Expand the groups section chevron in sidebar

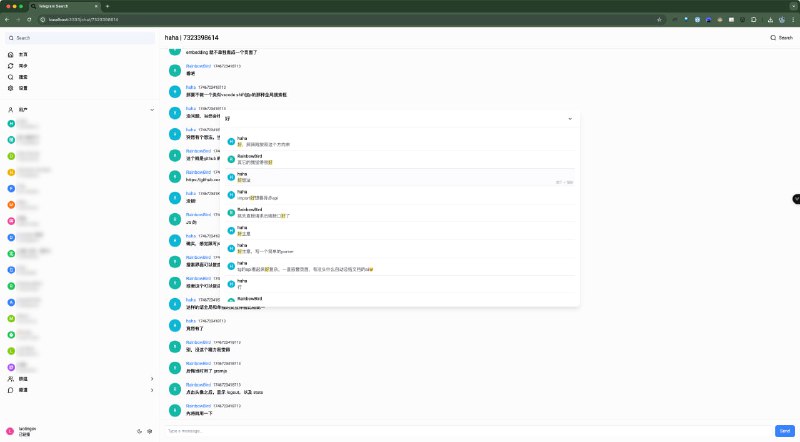pyautogui.click(x=152, y=379)
